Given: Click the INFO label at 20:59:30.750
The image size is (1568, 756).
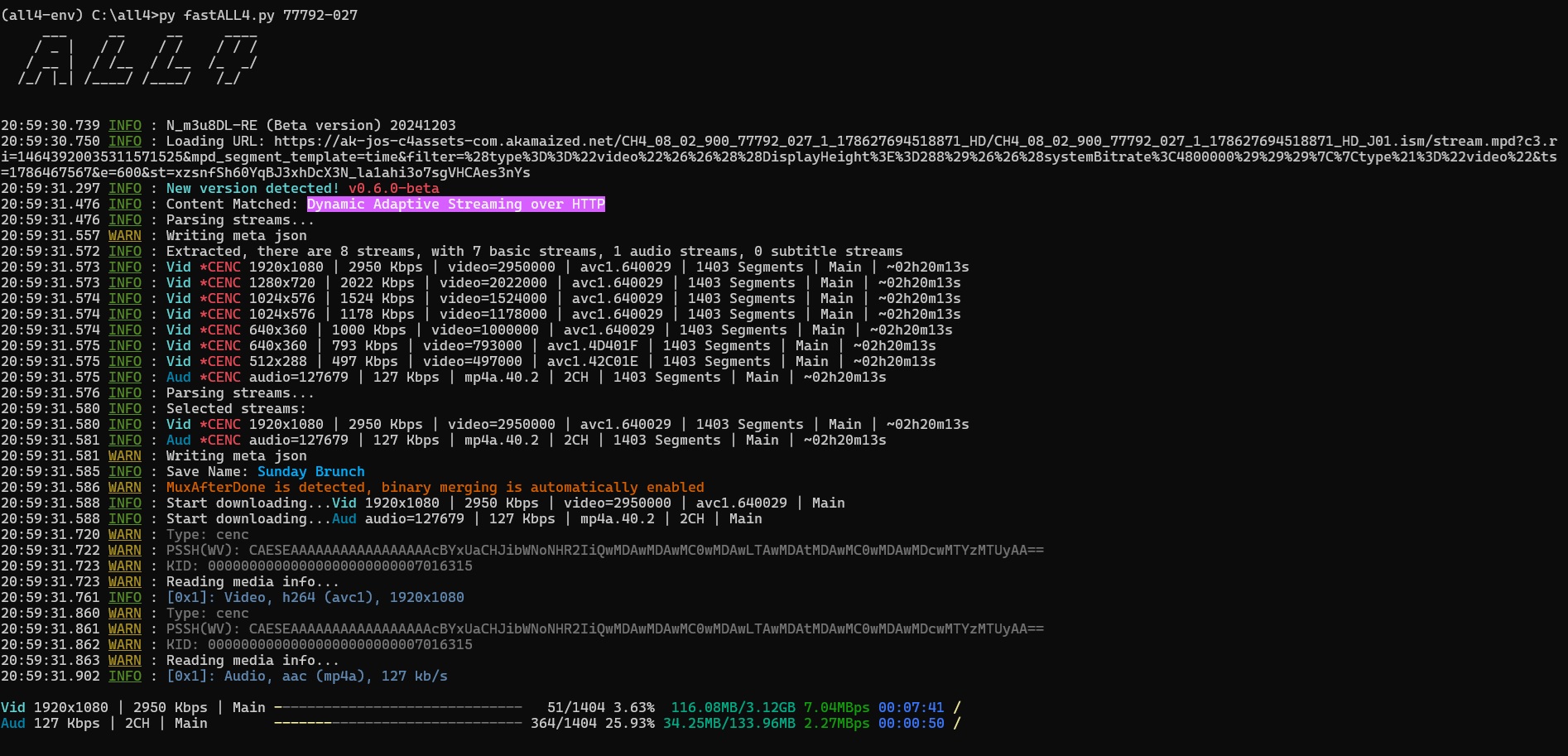Looking at the screenshot, I should tap(125, 142).
